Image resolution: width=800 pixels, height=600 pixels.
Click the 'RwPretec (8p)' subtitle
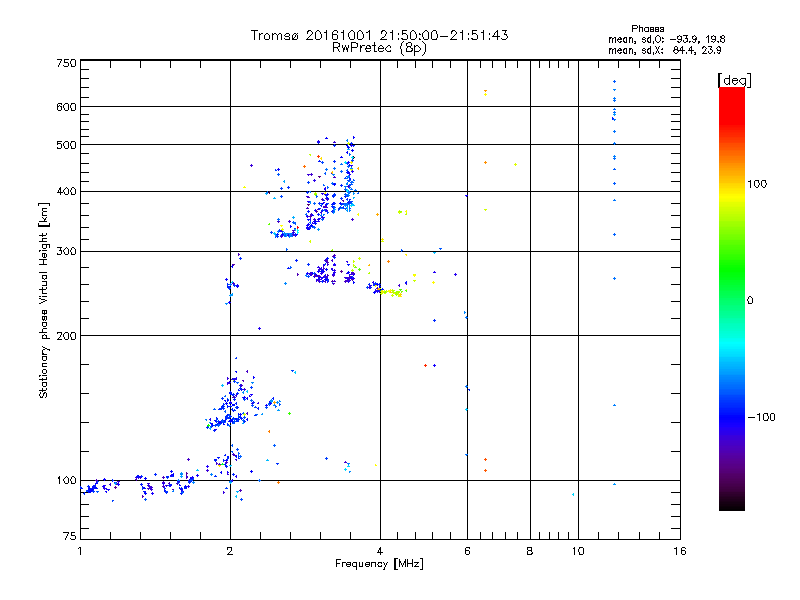(x=379, y=48)
